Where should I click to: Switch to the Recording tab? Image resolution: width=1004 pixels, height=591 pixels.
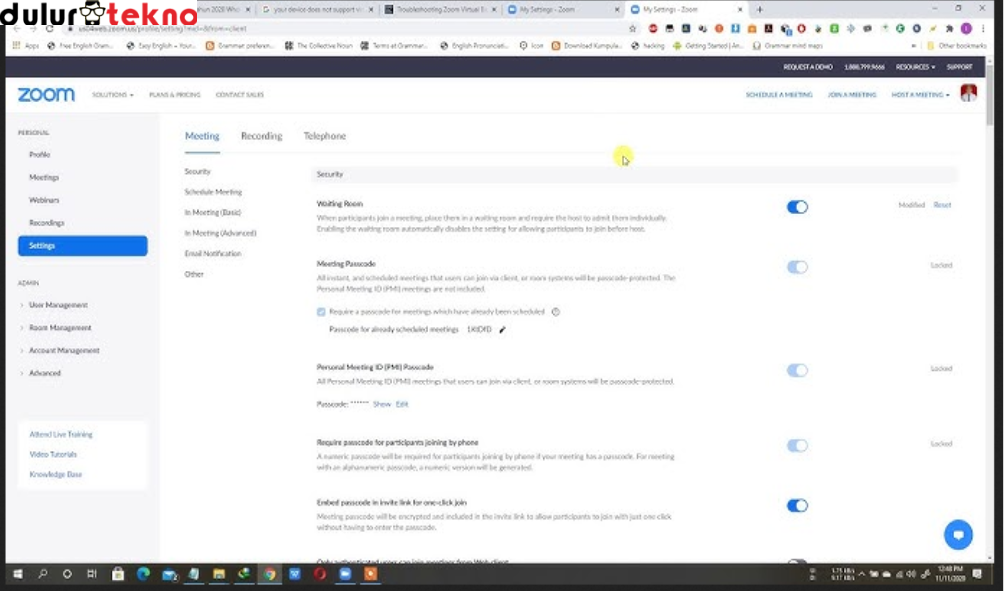(261, 136)
